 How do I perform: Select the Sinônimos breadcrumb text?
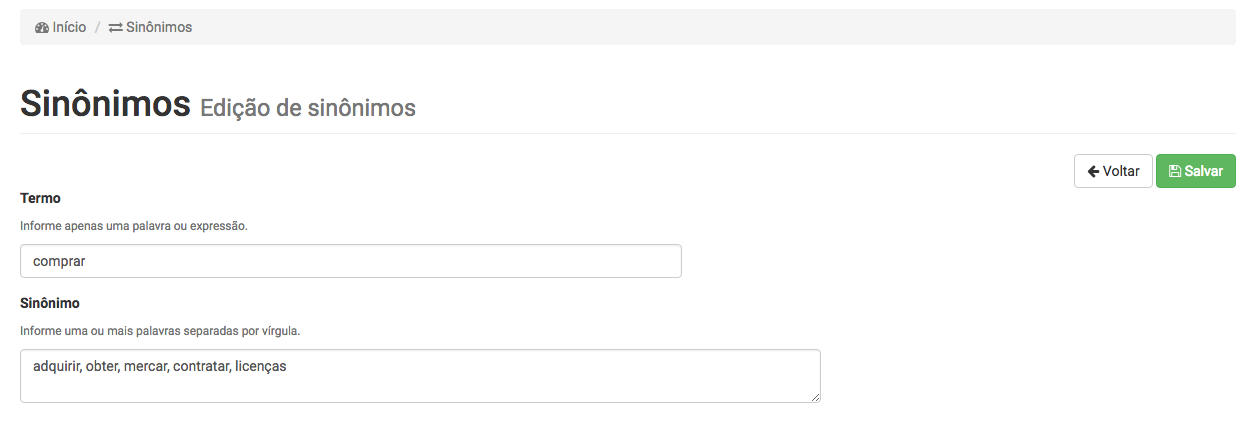point(159,28)
